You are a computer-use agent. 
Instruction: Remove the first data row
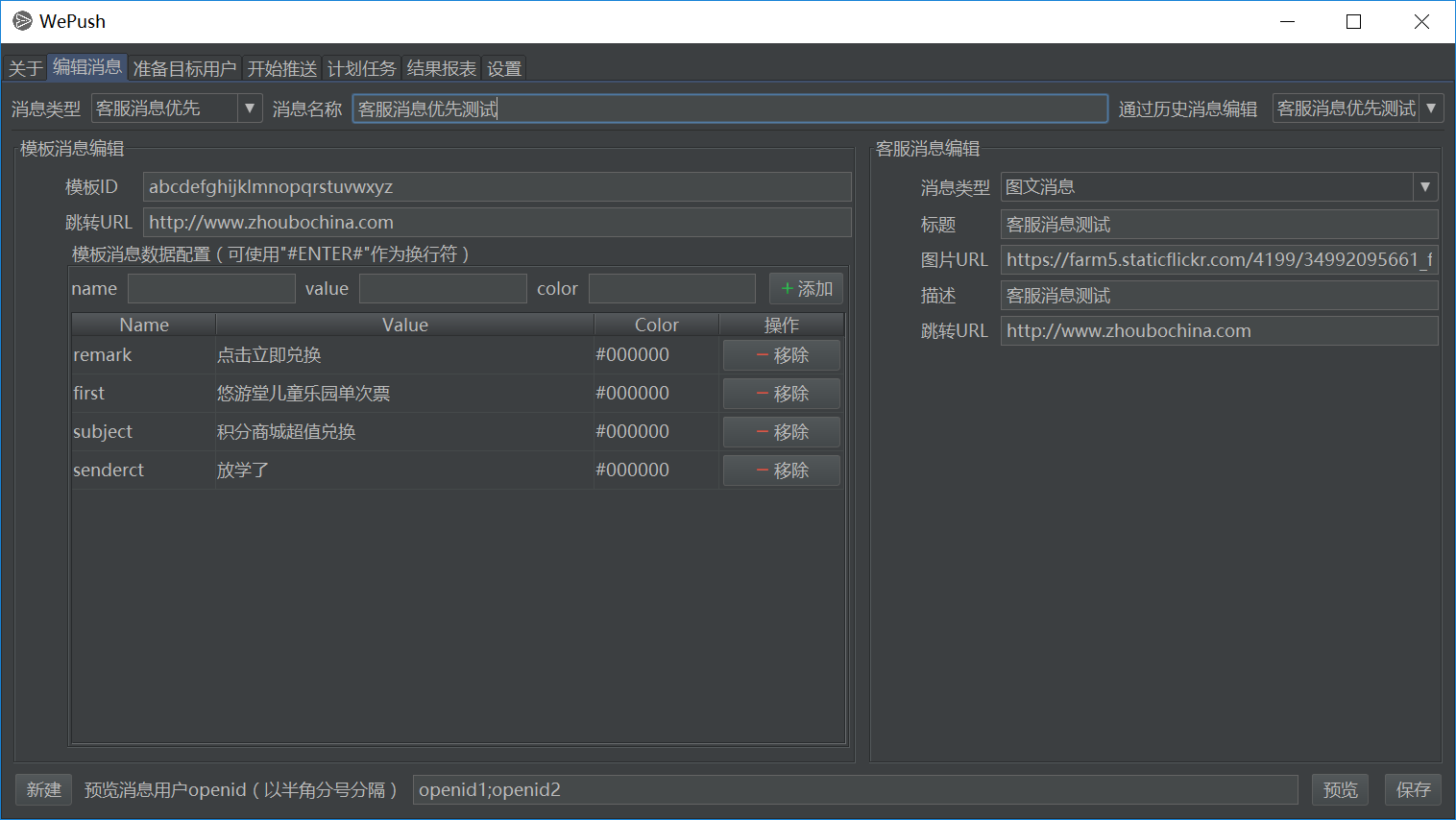coord(781,393)
